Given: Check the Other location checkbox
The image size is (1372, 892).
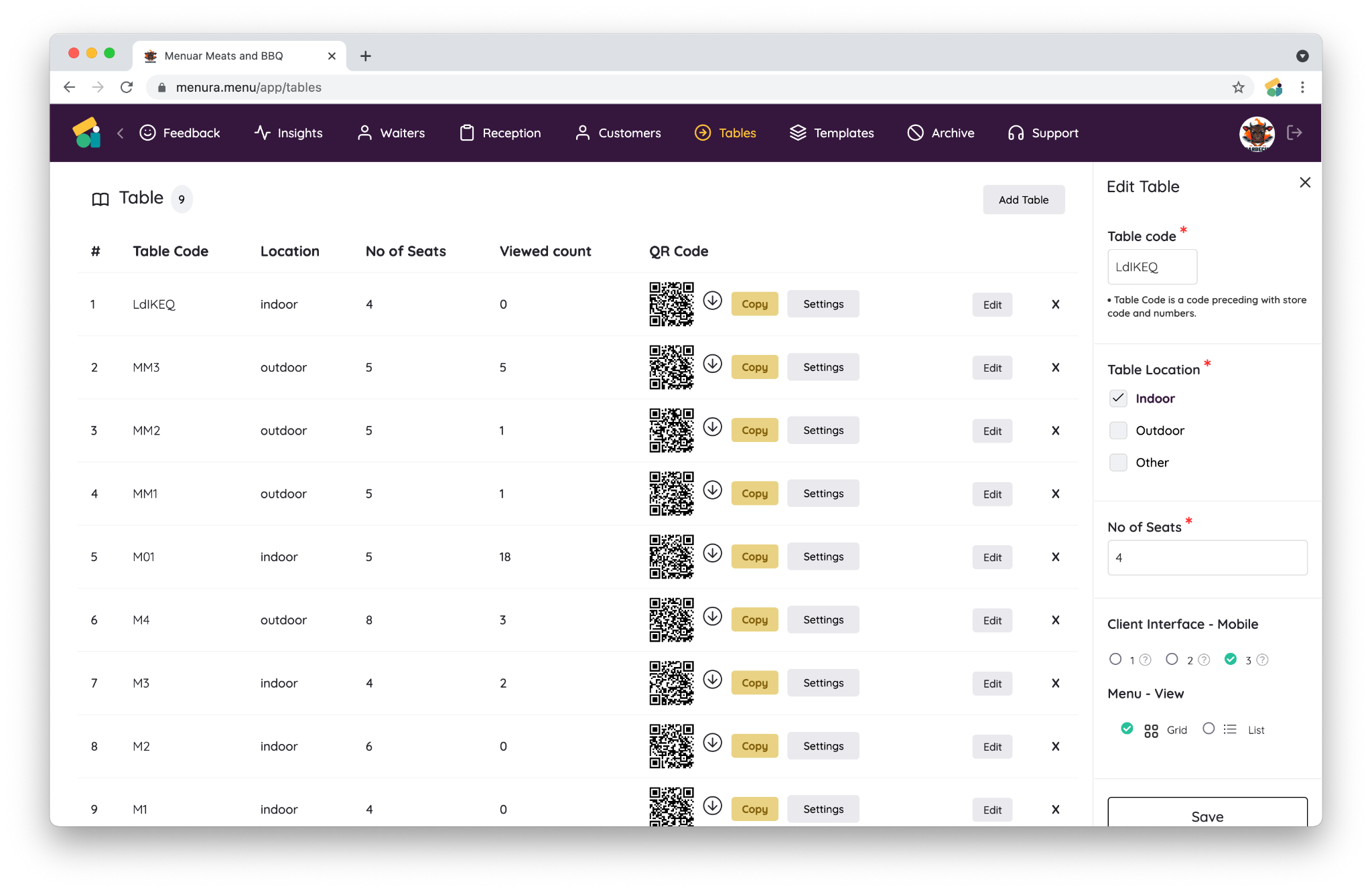Looking at the screenshot, I should coord(1118,463).
